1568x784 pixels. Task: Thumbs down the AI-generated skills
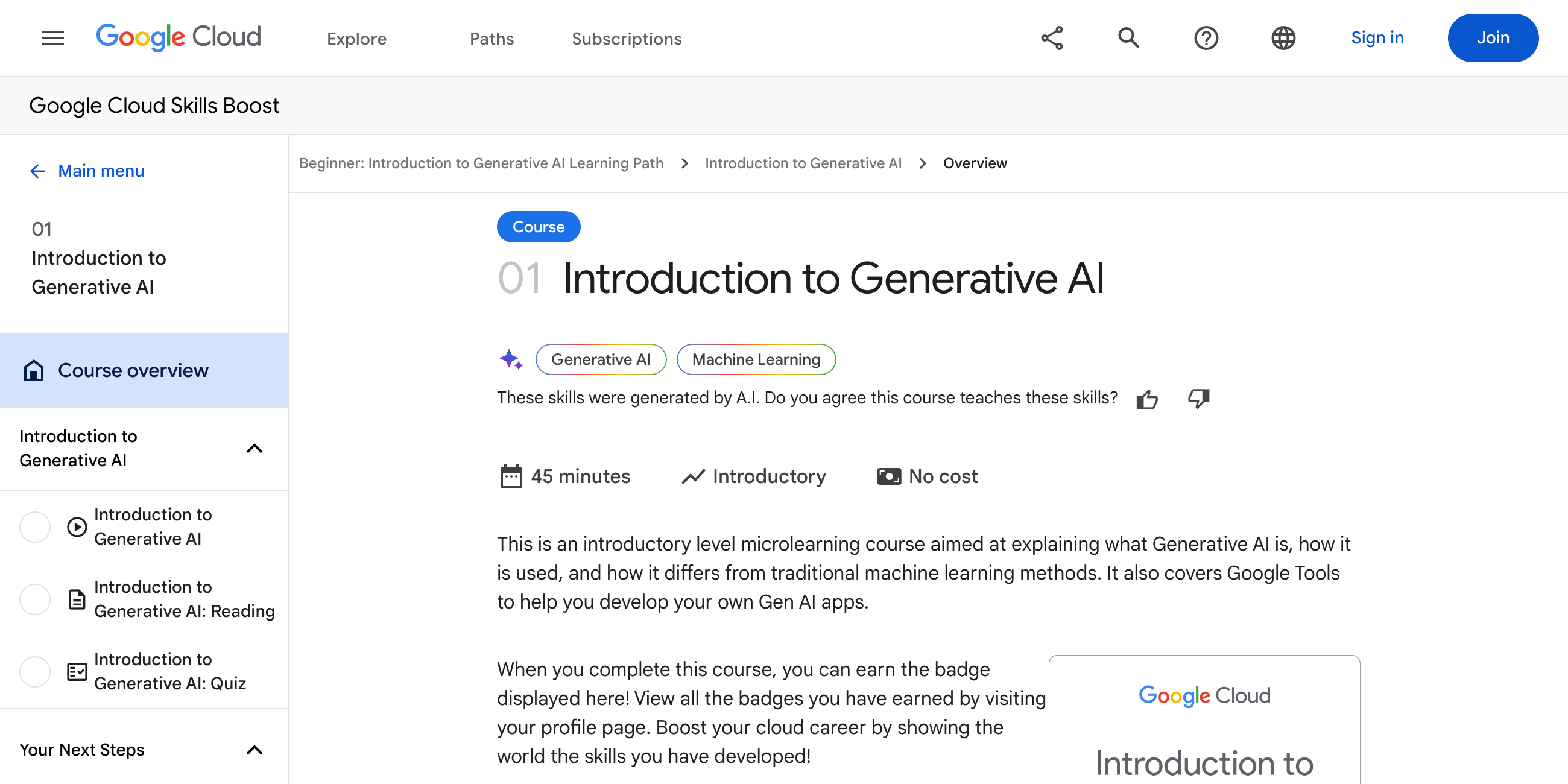[x=1198, y=399]
